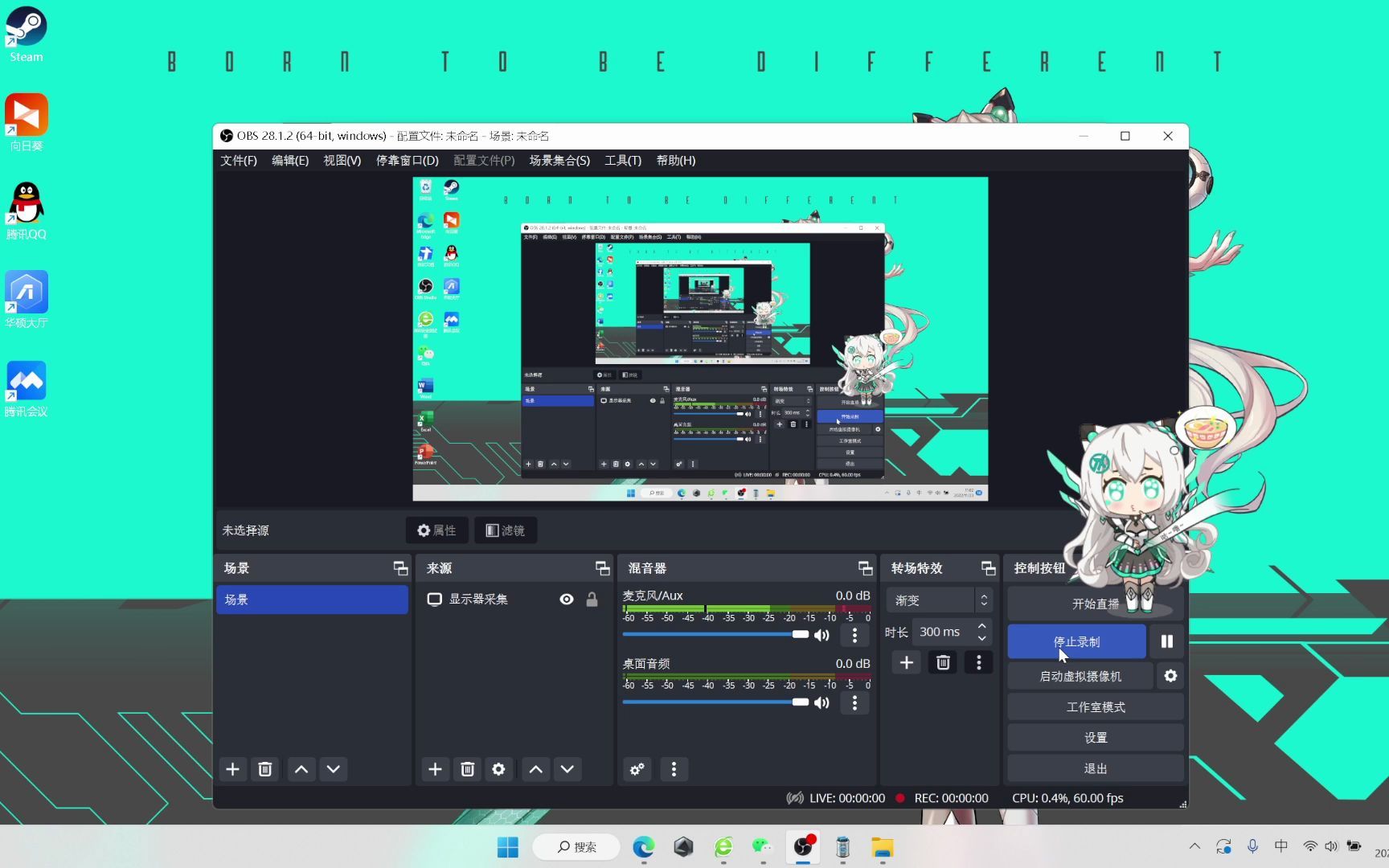Click the 启动虚拟摄像机 button
The height and width of the screenshot is (868, 1389).
(x=1080, y=676)
